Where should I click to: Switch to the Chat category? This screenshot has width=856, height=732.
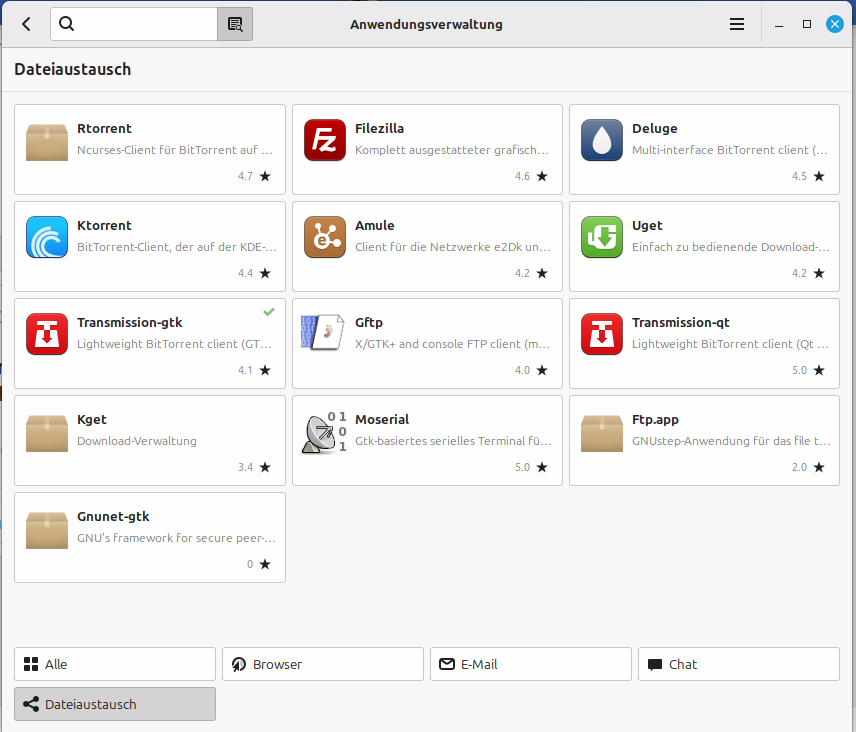(739, 664)
